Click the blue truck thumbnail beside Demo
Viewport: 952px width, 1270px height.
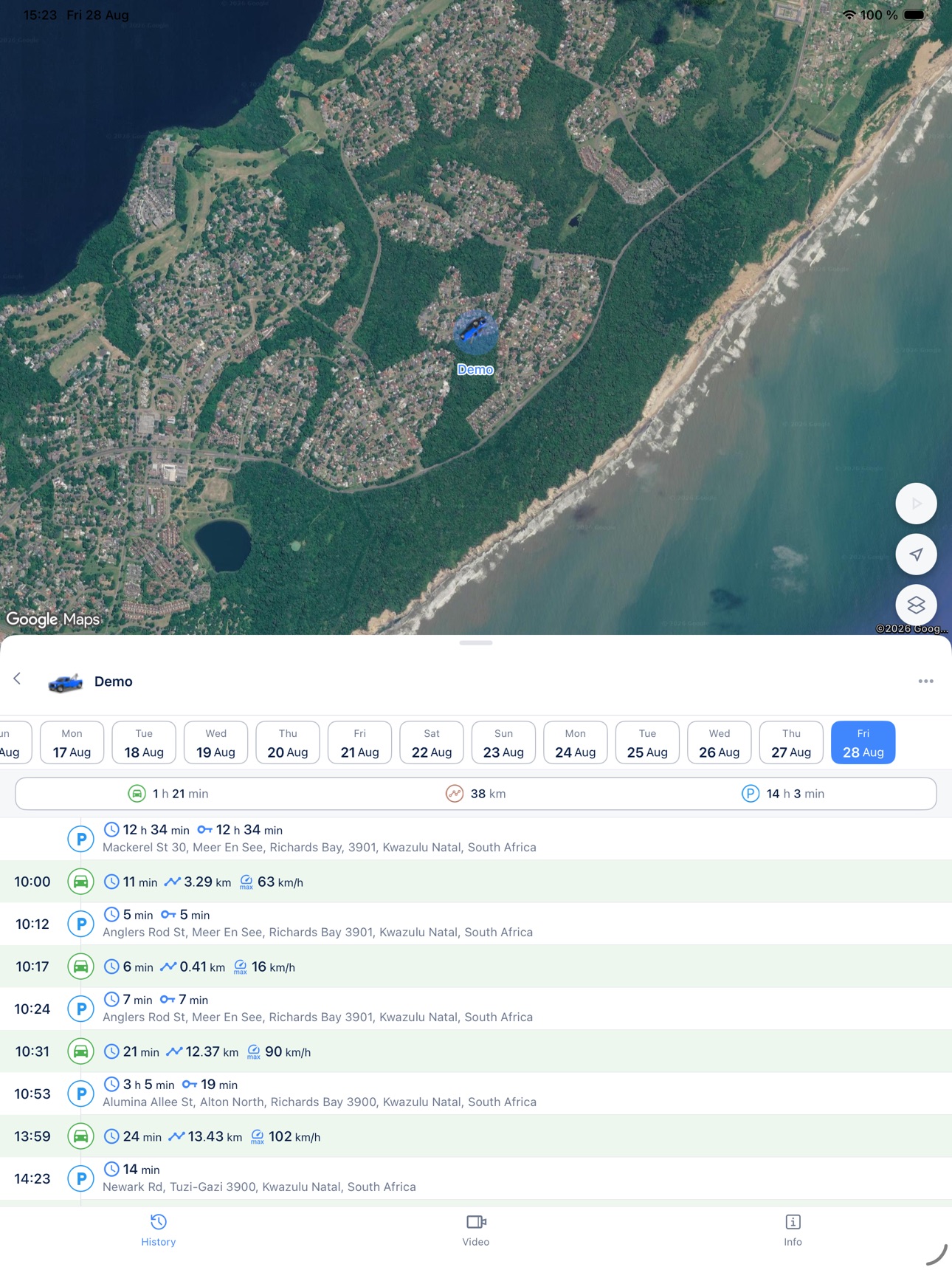click(66, 682)
